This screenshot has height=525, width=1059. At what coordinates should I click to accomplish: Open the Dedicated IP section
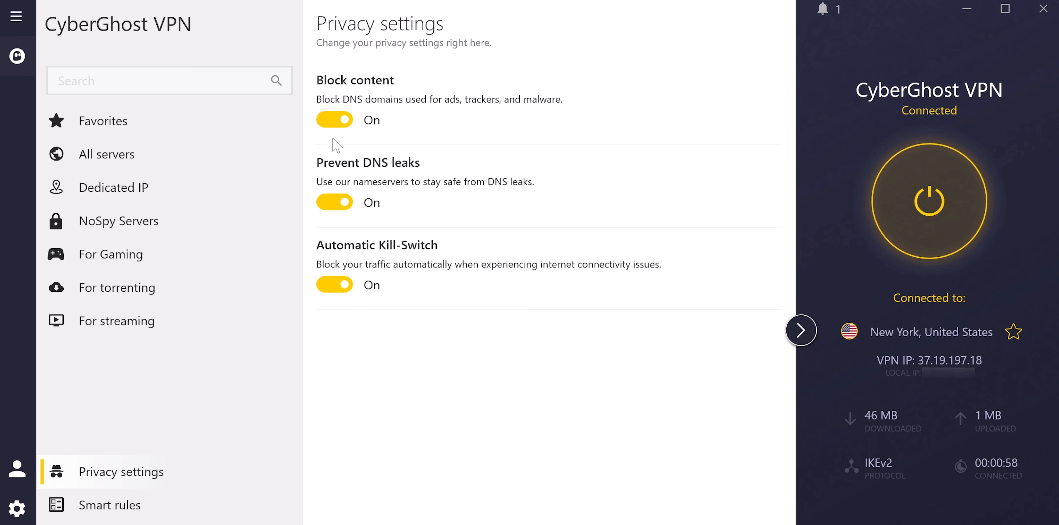(113, 188)
